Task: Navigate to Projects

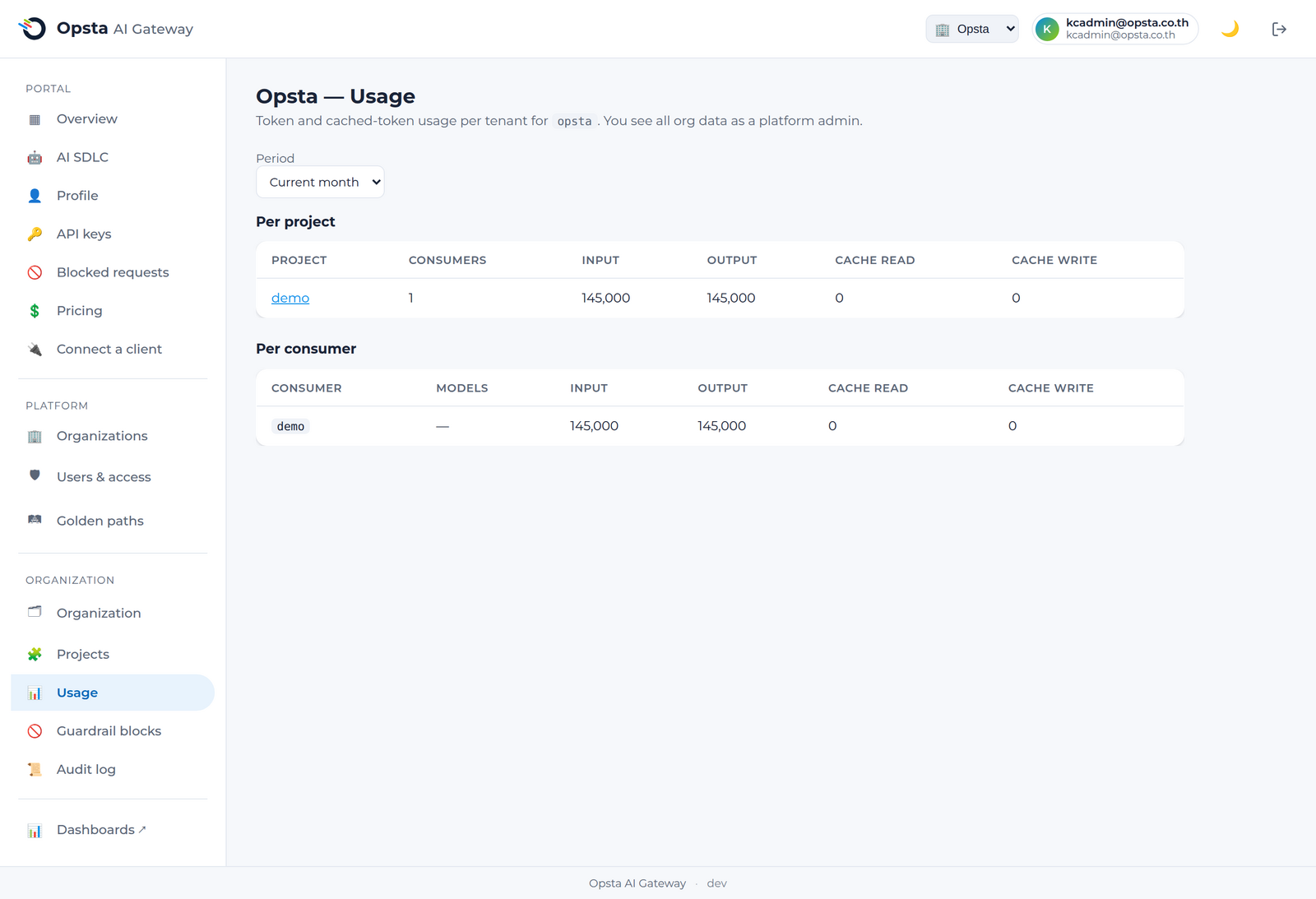Action: pyautogui.click(x=113, y=654)
